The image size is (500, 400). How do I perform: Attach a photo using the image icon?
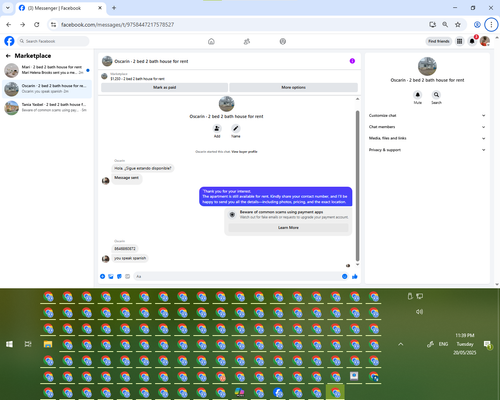[x=111, y=276]
